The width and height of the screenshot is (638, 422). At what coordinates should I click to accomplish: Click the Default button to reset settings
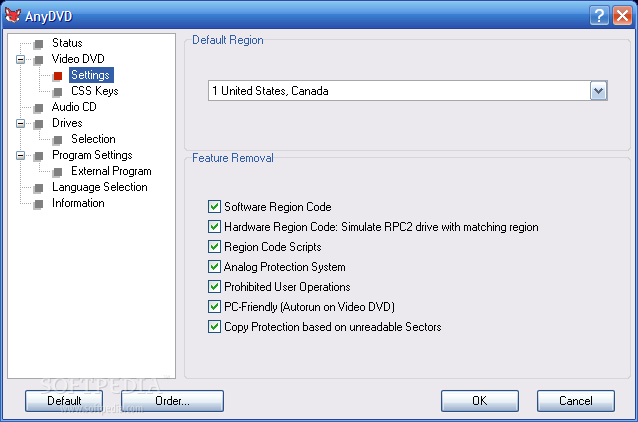(x=64, y=401)
